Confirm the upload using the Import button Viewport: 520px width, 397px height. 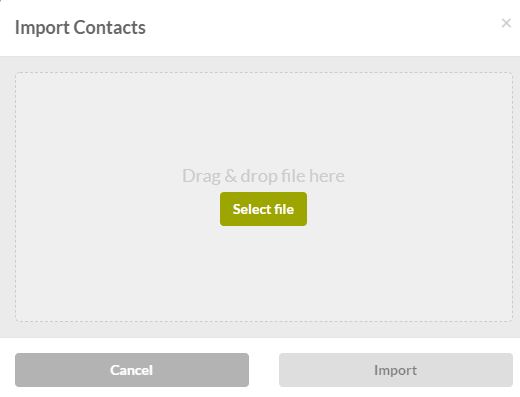(x=396, y=370)
